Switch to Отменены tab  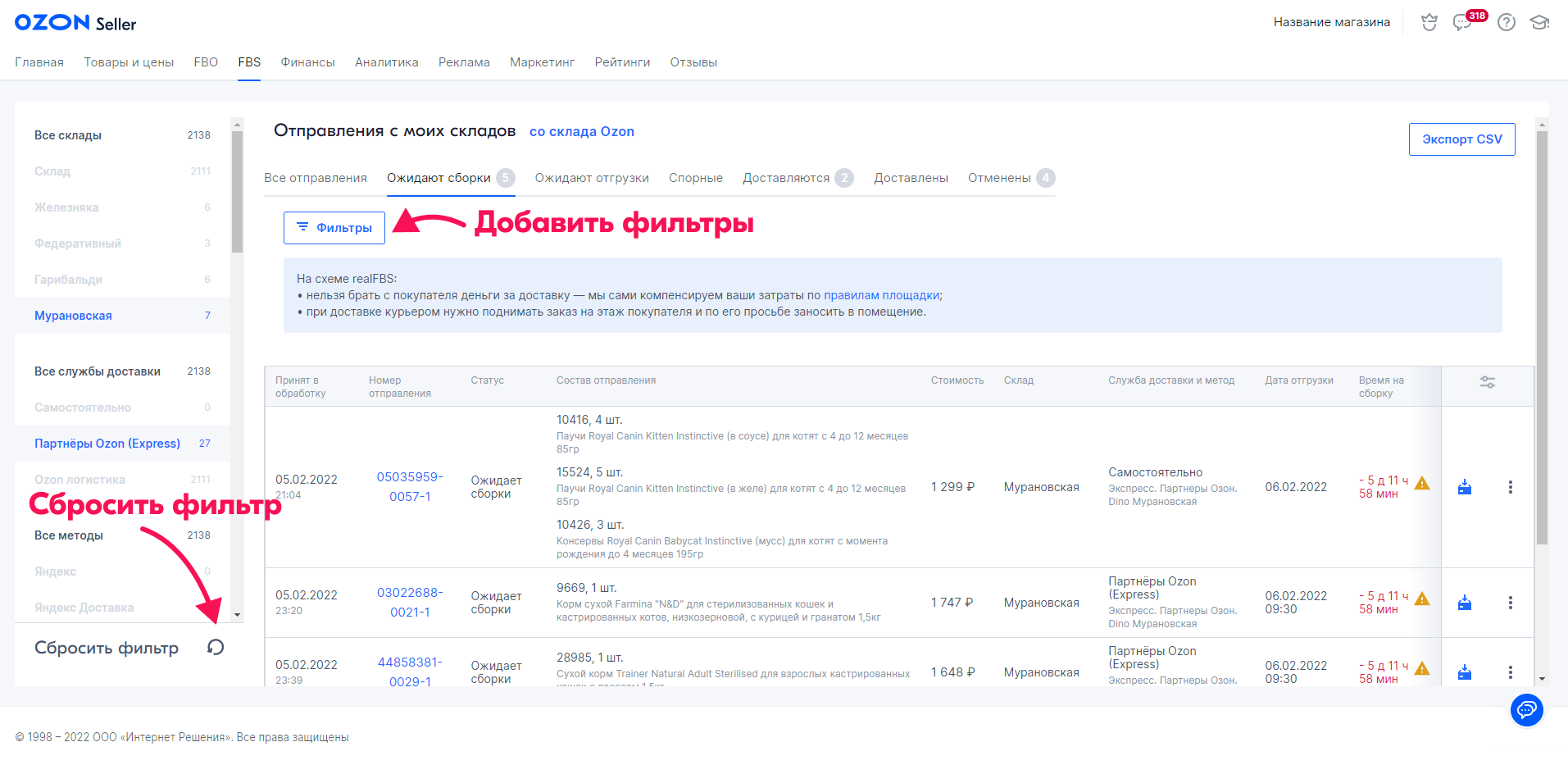pyautogui.click(x=1011, y=178)
